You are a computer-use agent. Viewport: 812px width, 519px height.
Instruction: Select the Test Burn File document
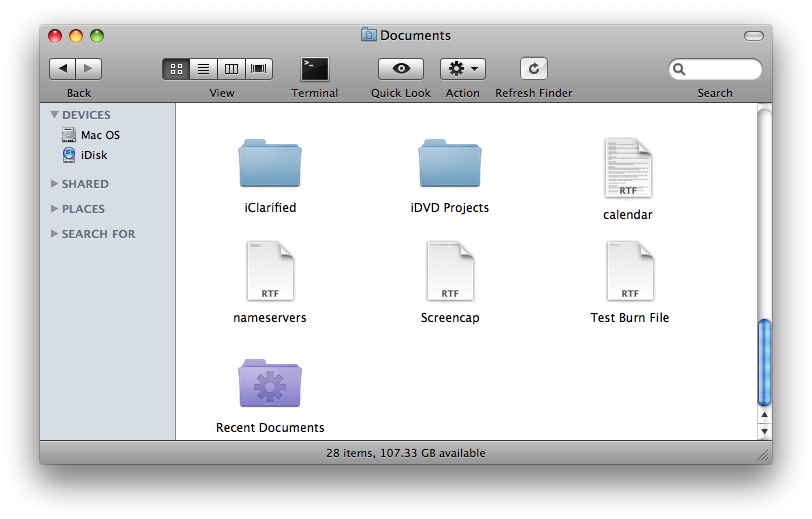coord(630,272)
